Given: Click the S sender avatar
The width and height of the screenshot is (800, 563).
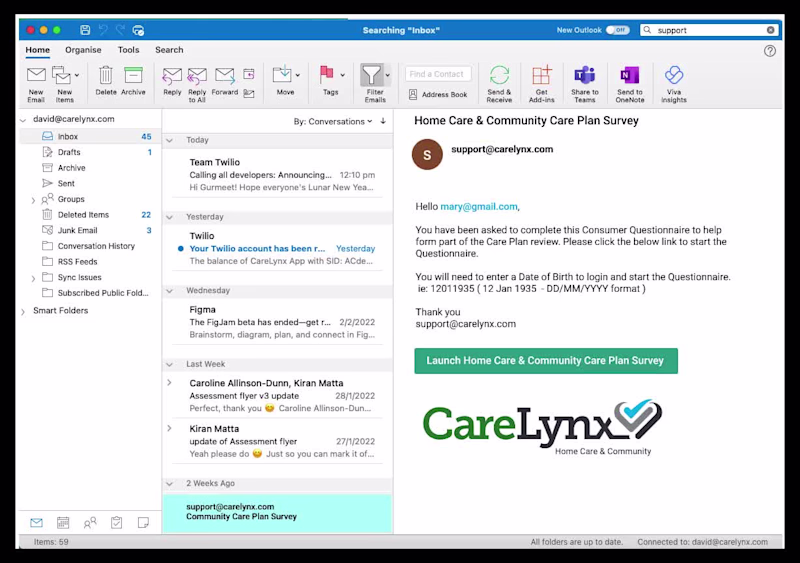Looking at the screenshot, I should point(427,154).
